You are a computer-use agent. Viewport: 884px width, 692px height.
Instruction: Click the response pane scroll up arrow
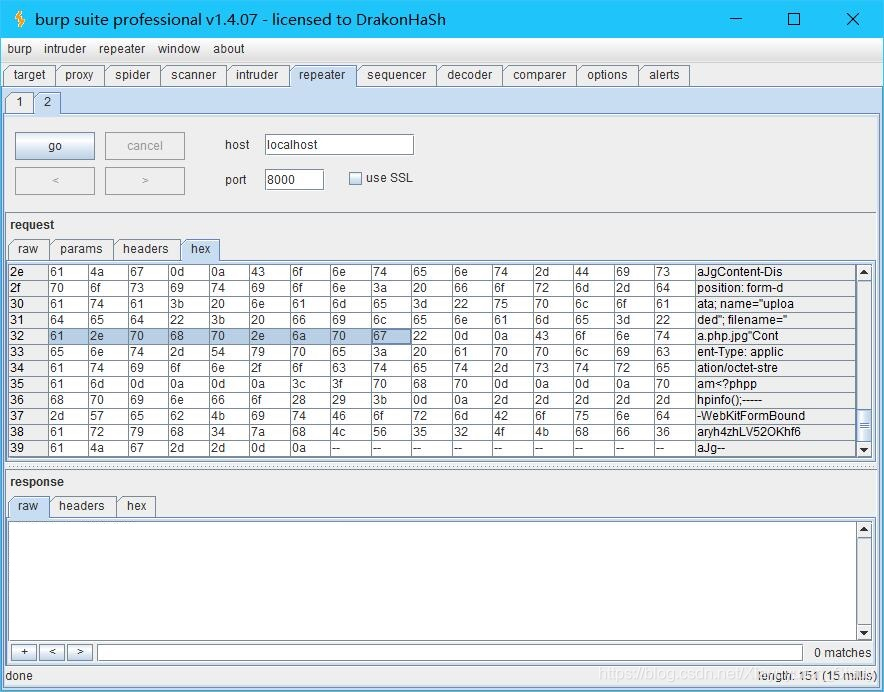(864, 530)
